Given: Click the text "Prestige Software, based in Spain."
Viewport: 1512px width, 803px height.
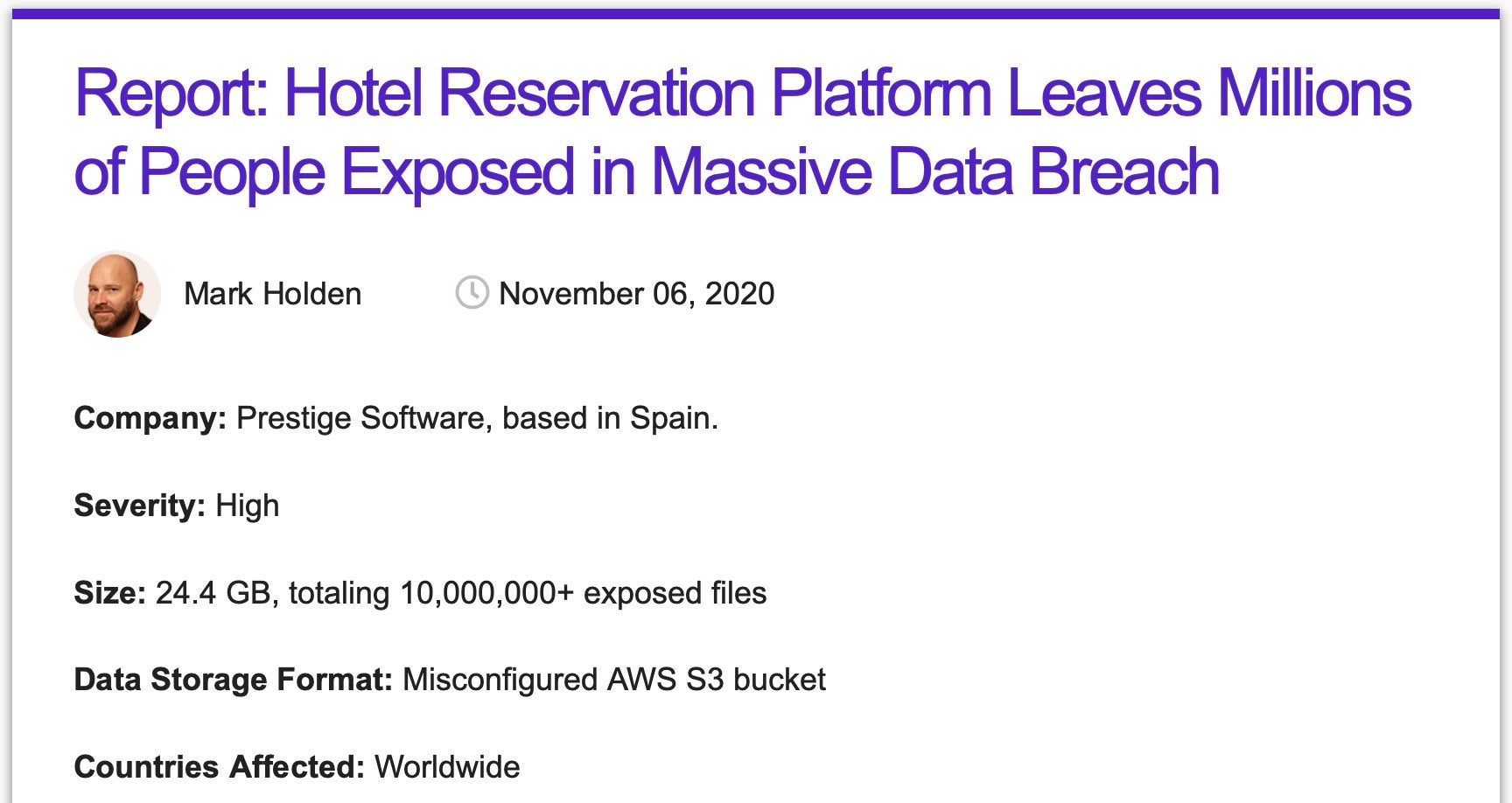Looking at the screenshot, I should [x=477, y=418].
